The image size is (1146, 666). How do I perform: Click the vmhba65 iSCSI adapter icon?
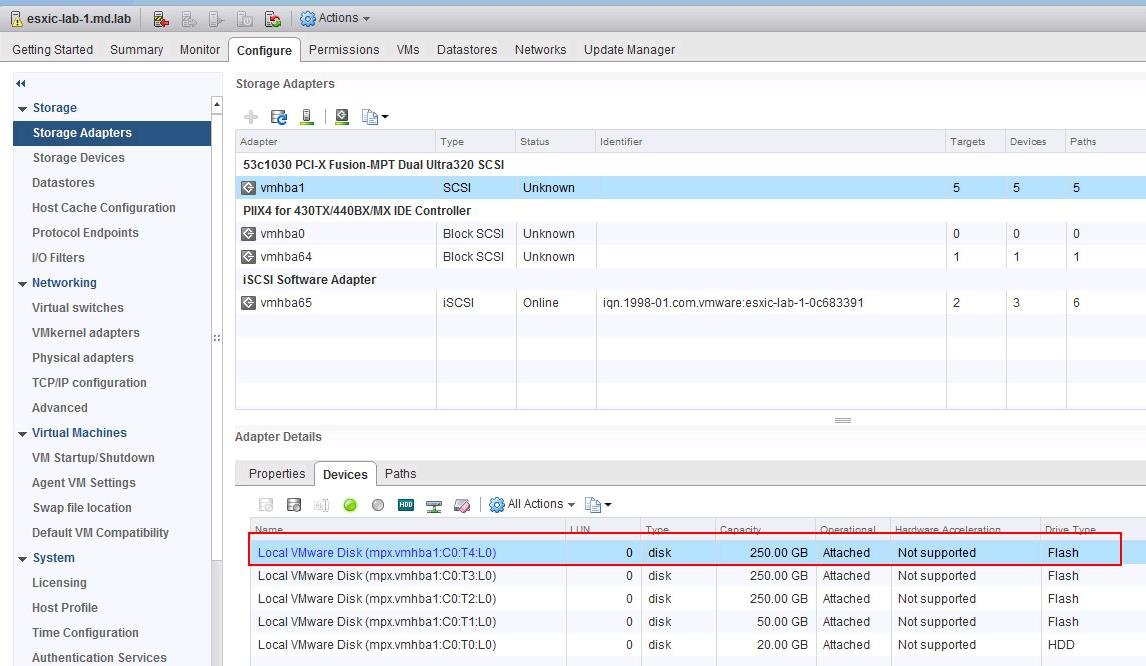point(248,303)
